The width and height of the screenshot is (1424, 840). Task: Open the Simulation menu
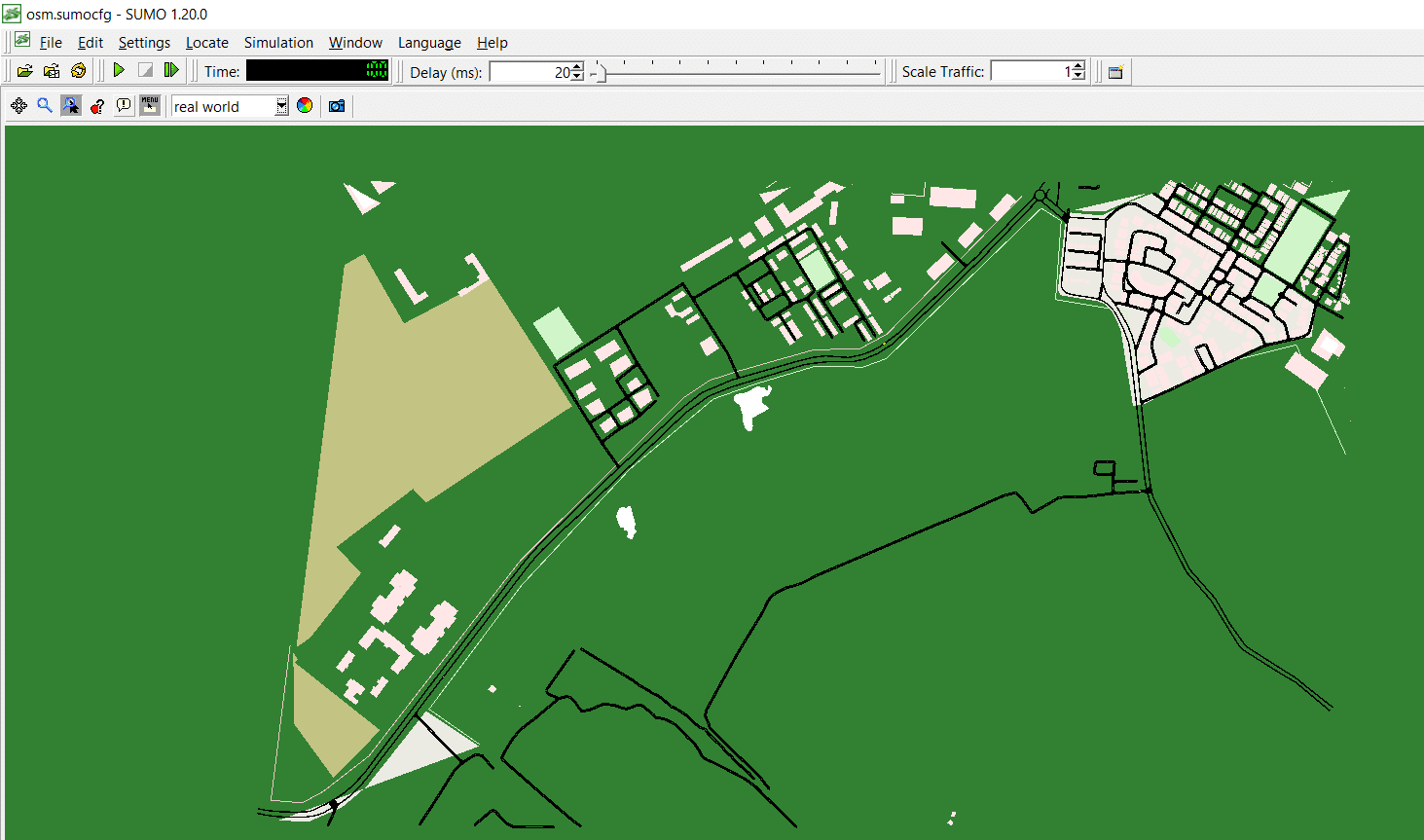tap(278, 43)
